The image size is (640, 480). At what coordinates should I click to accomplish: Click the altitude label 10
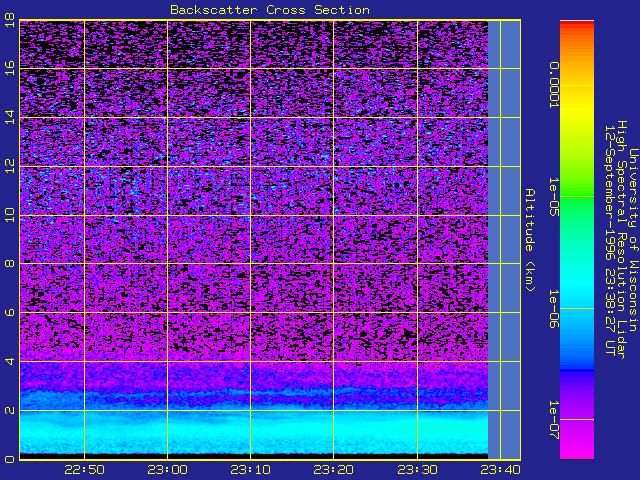pos(10,215)
